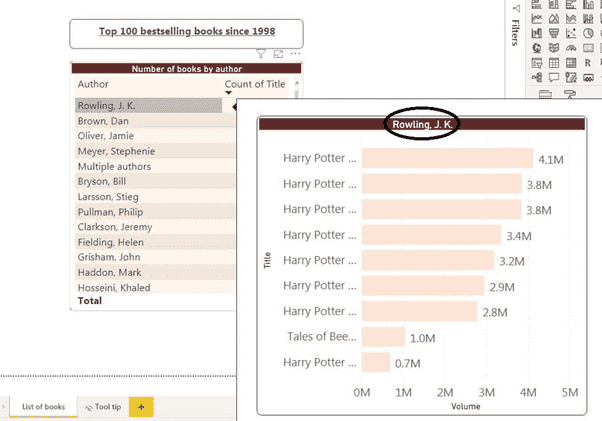Screen dimensions: 602x421
Task: Select the Q&A speech bubble visual icon
Action: pyautogui.click(x=554, y=78)
